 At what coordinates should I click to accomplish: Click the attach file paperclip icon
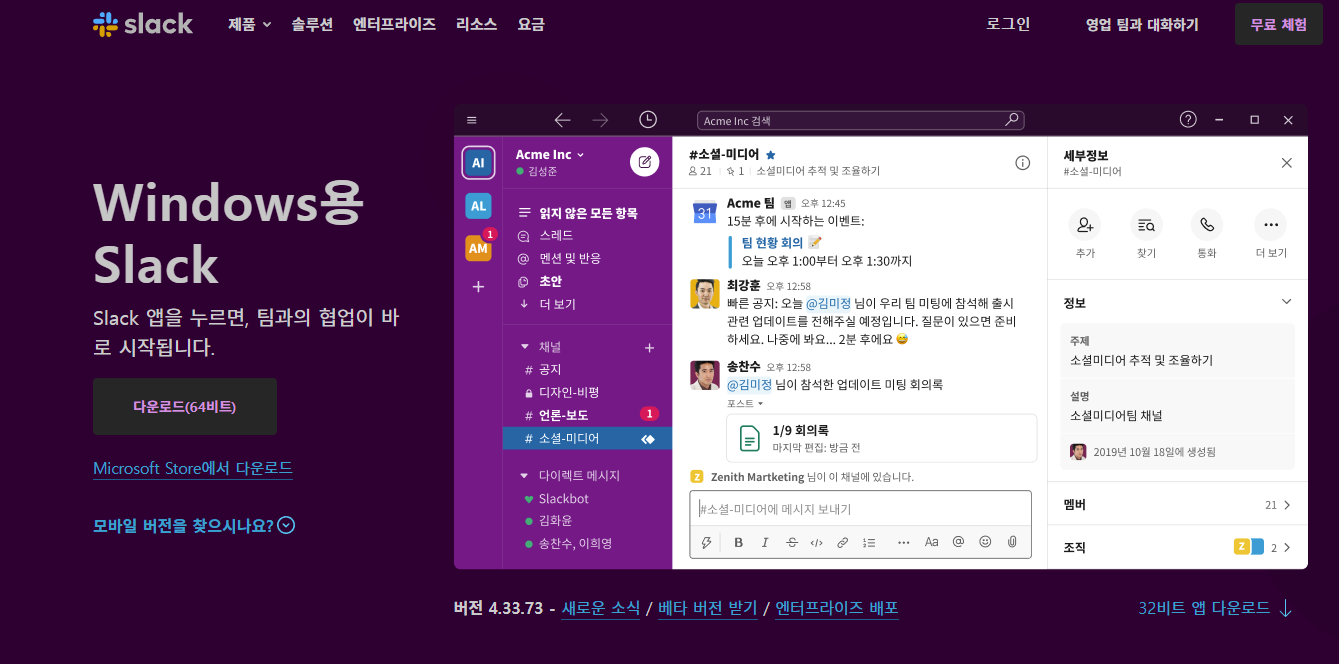(x=1012, y=542)
